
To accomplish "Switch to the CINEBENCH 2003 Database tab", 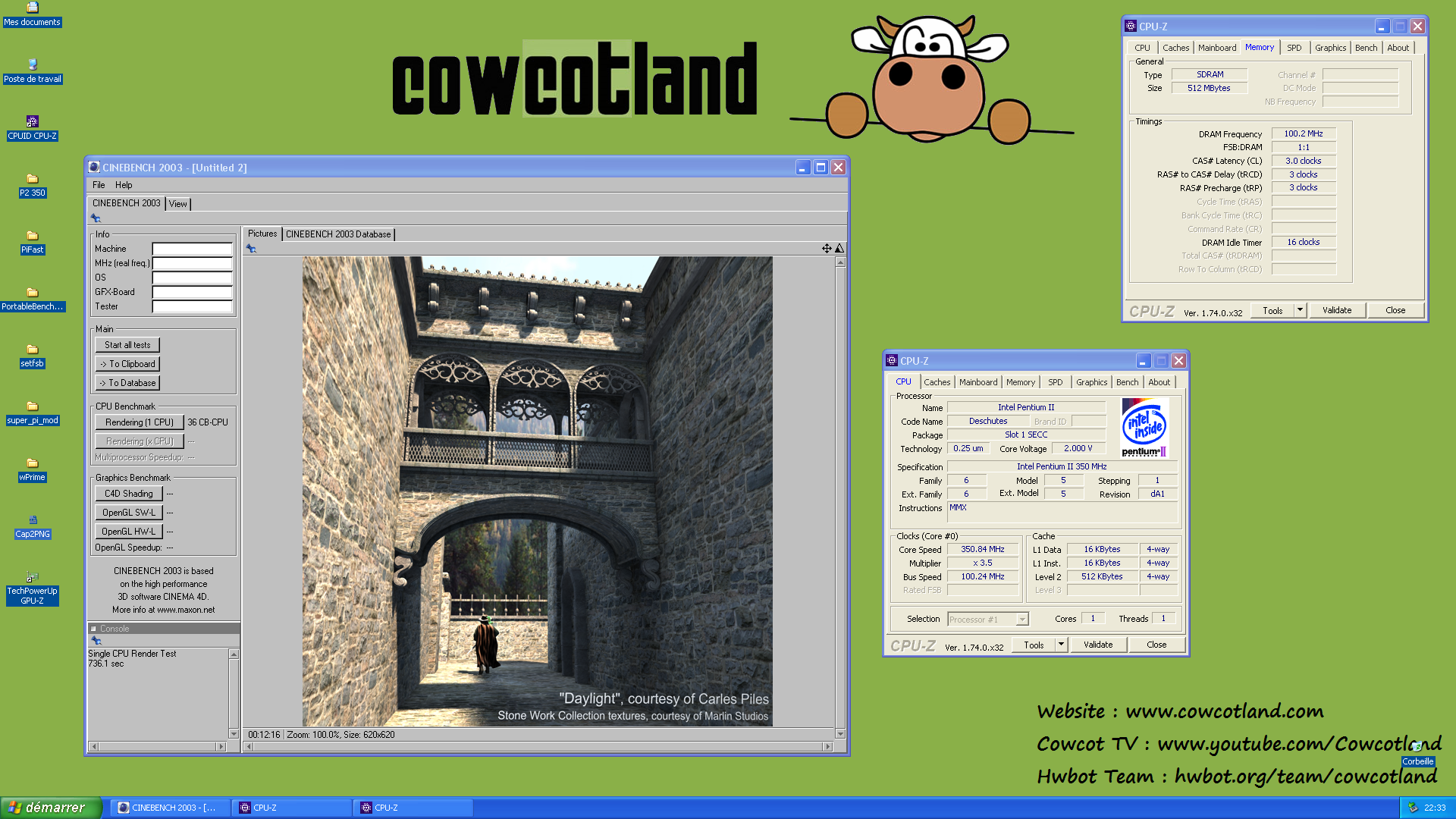I will coord(338,234).
